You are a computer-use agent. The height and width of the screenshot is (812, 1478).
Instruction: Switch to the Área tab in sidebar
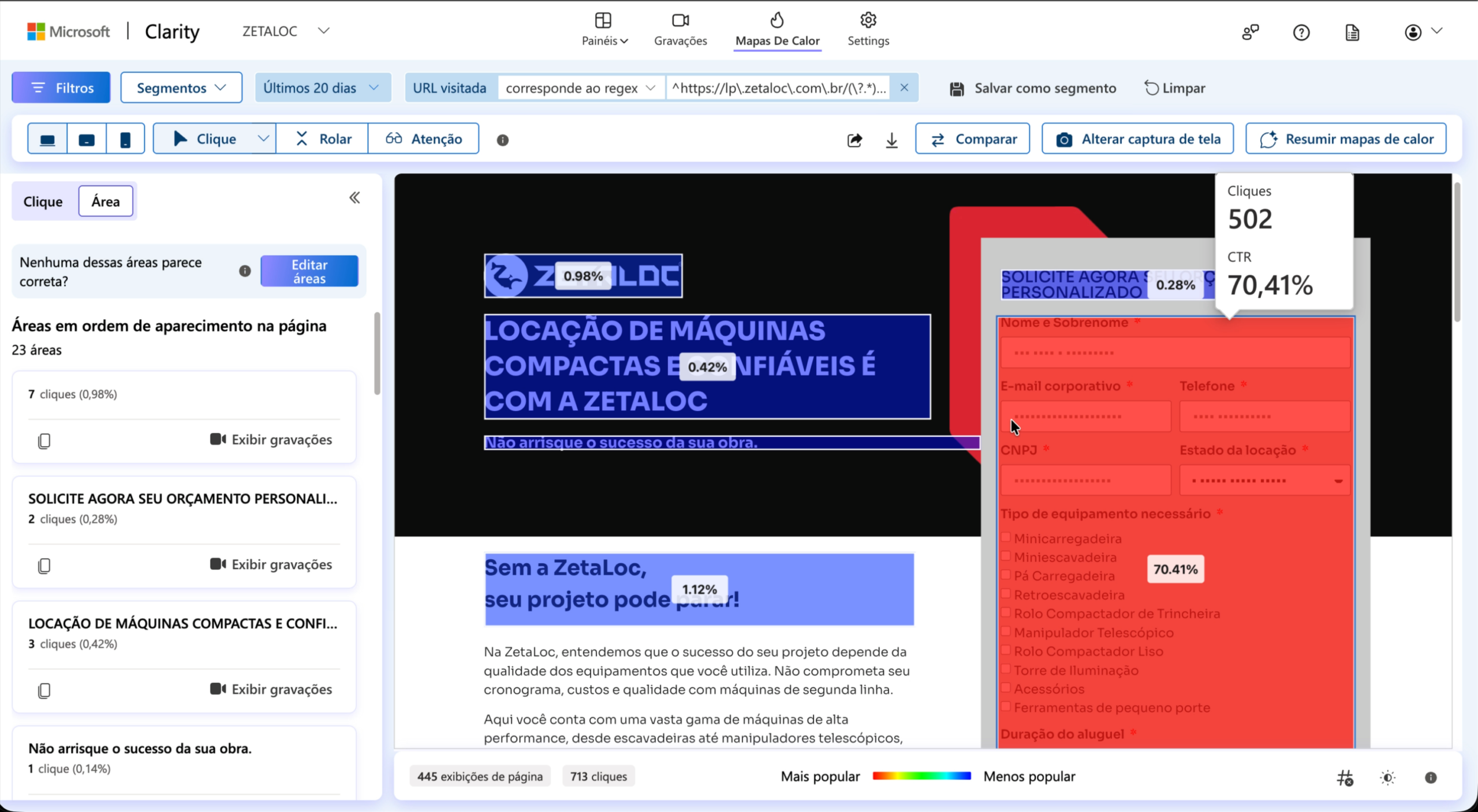point(106,201)
